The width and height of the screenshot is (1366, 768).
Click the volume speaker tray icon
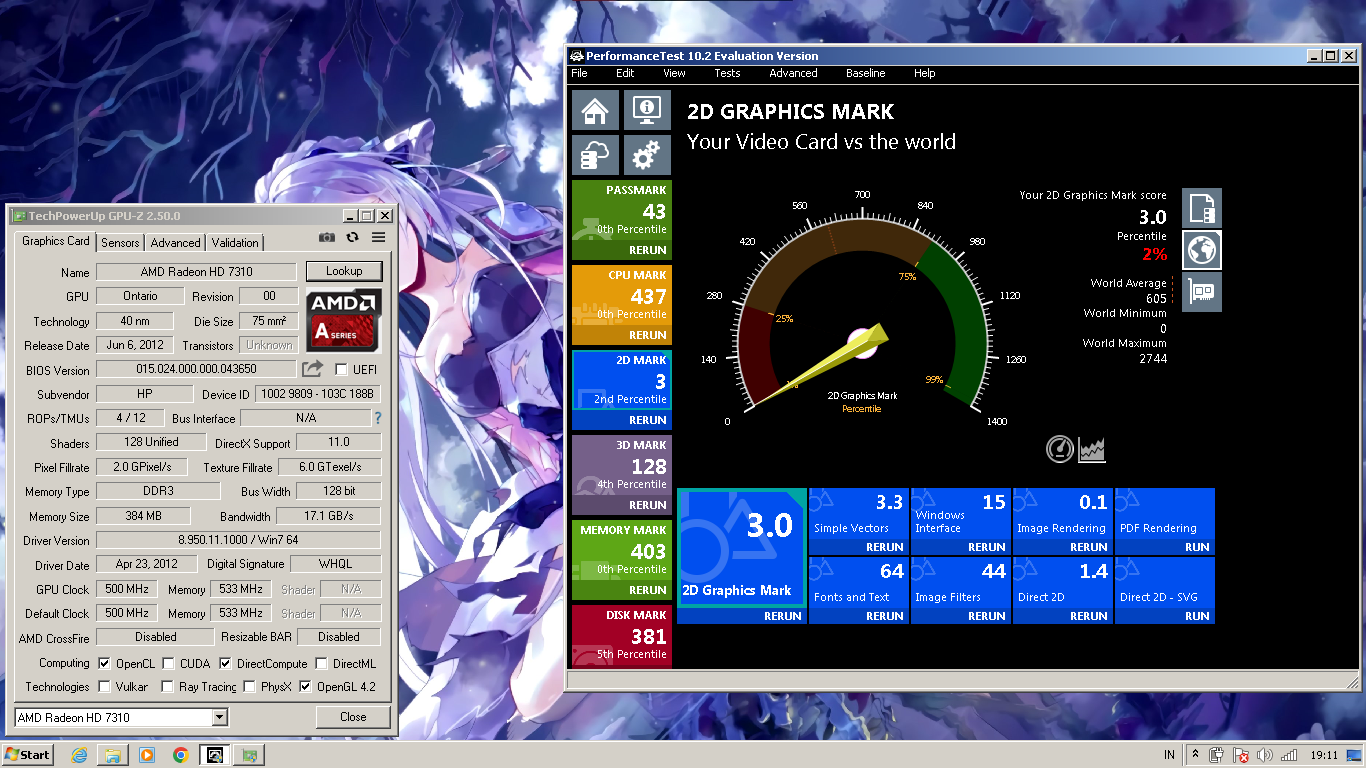point(1265,755)
